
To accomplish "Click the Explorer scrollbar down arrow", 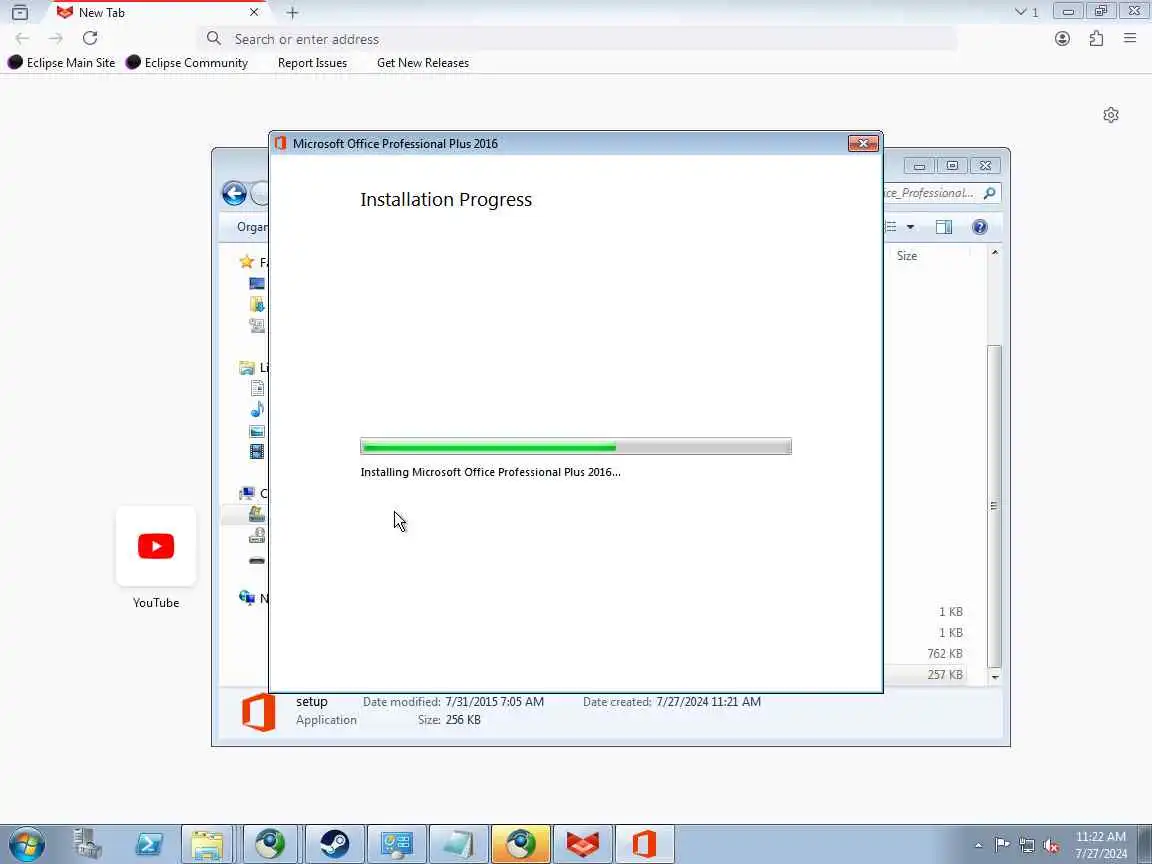I will 995,677.
